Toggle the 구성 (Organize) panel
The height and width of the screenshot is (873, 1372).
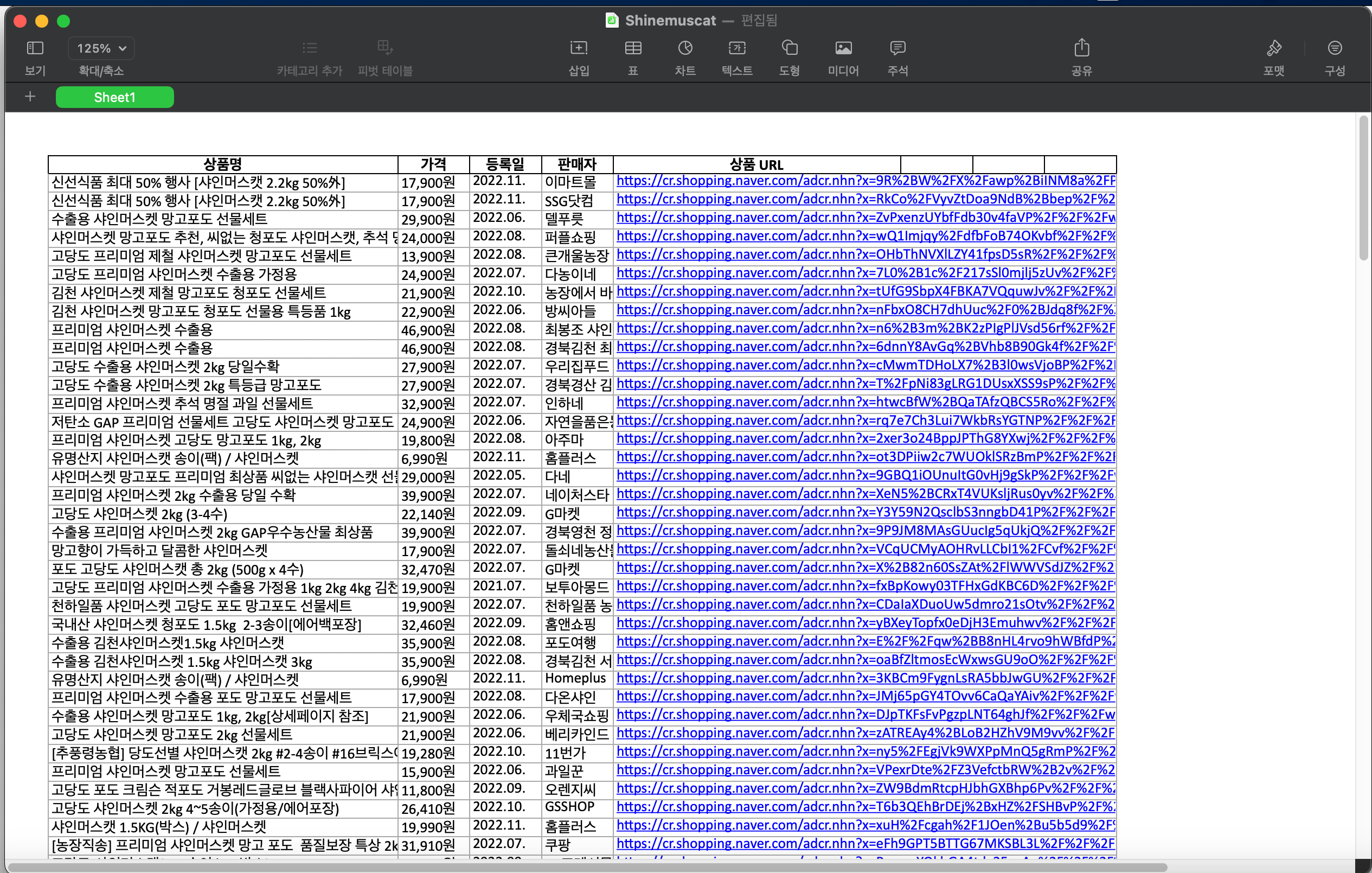[1334, 48]
